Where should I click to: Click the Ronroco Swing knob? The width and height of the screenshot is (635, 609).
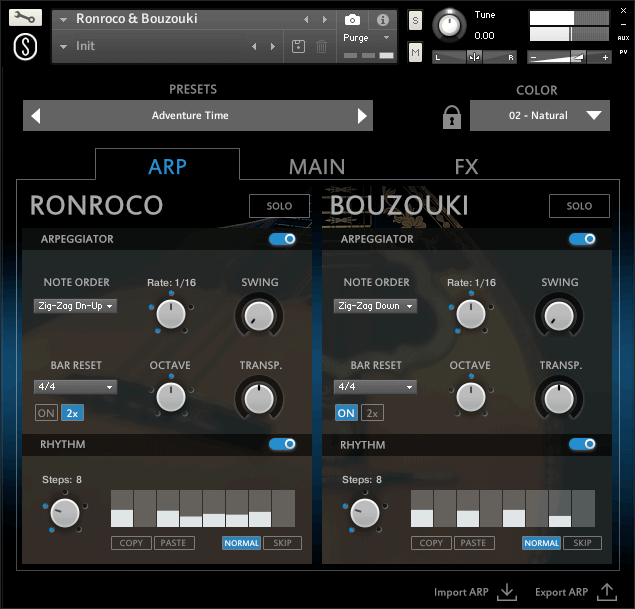(x=259, y=316)
